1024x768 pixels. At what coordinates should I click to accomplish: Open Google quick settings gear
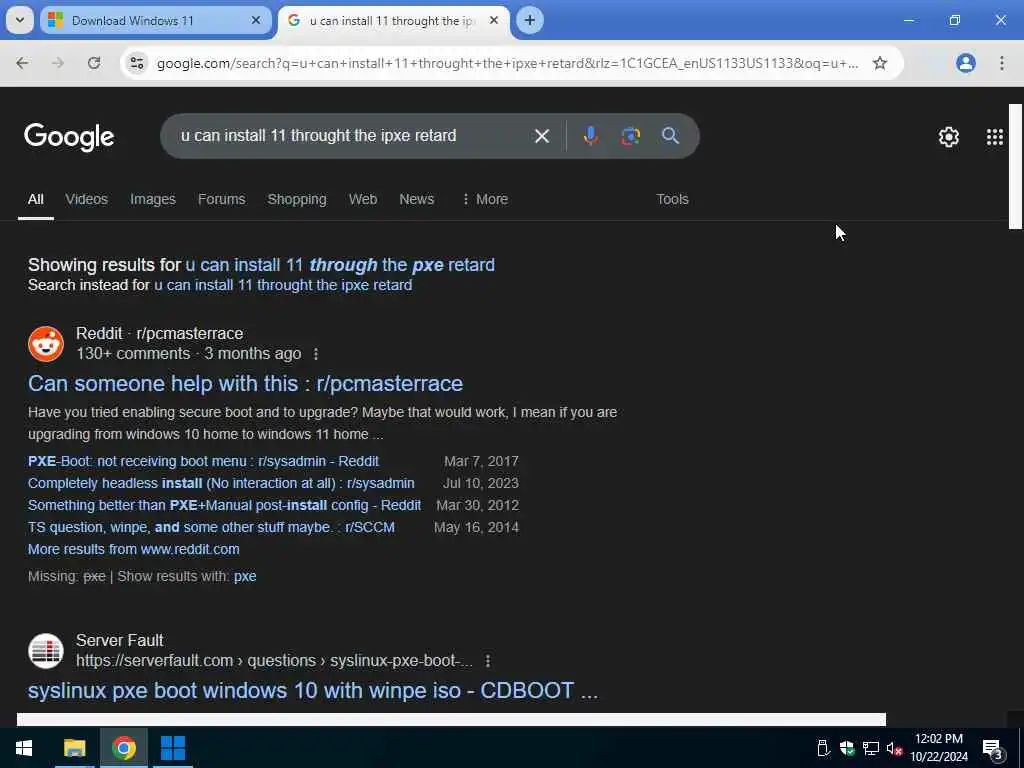pos(949,137)
